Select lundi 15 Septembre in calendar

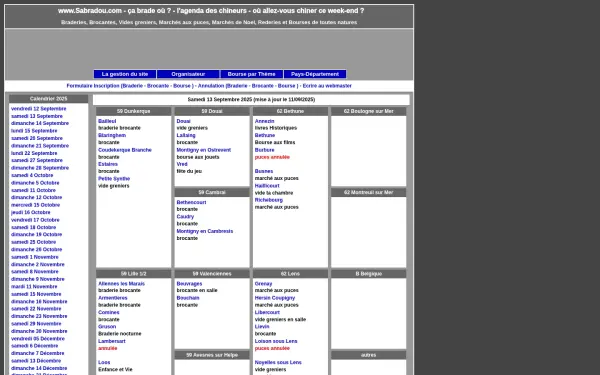[x=34, y=131]
